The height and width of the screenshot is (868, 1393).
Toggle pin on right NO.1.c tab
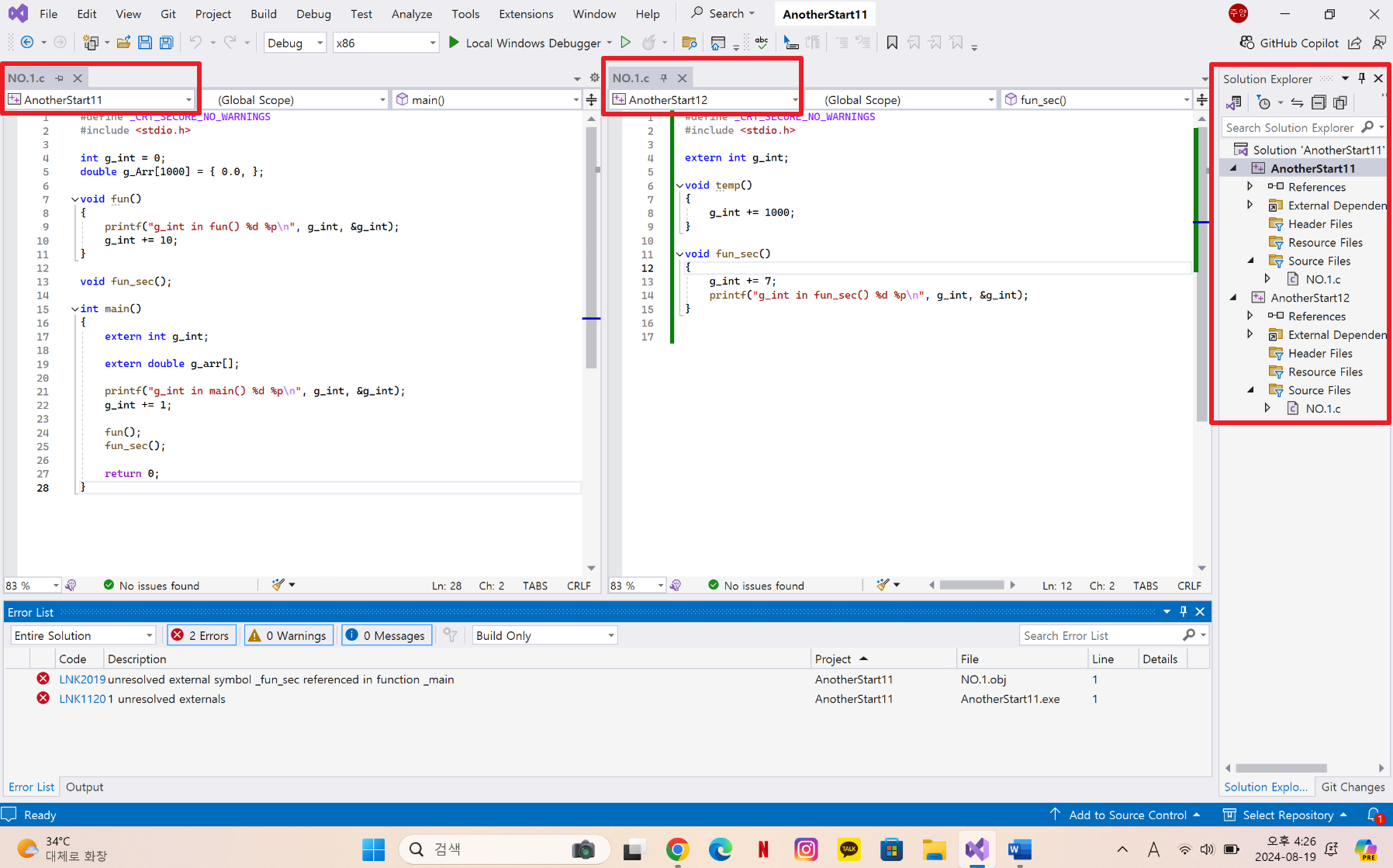click(x=664, y=78)
